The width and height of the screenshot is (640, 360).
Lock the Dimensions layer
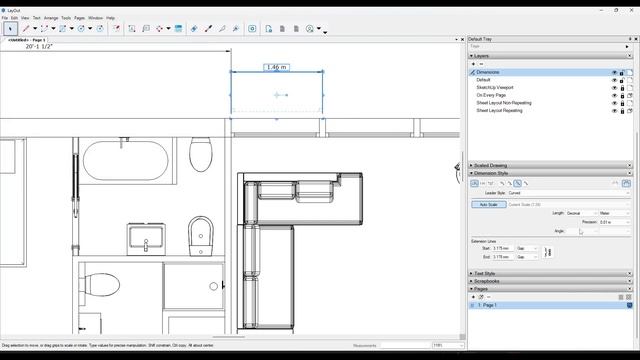point(622,73)
